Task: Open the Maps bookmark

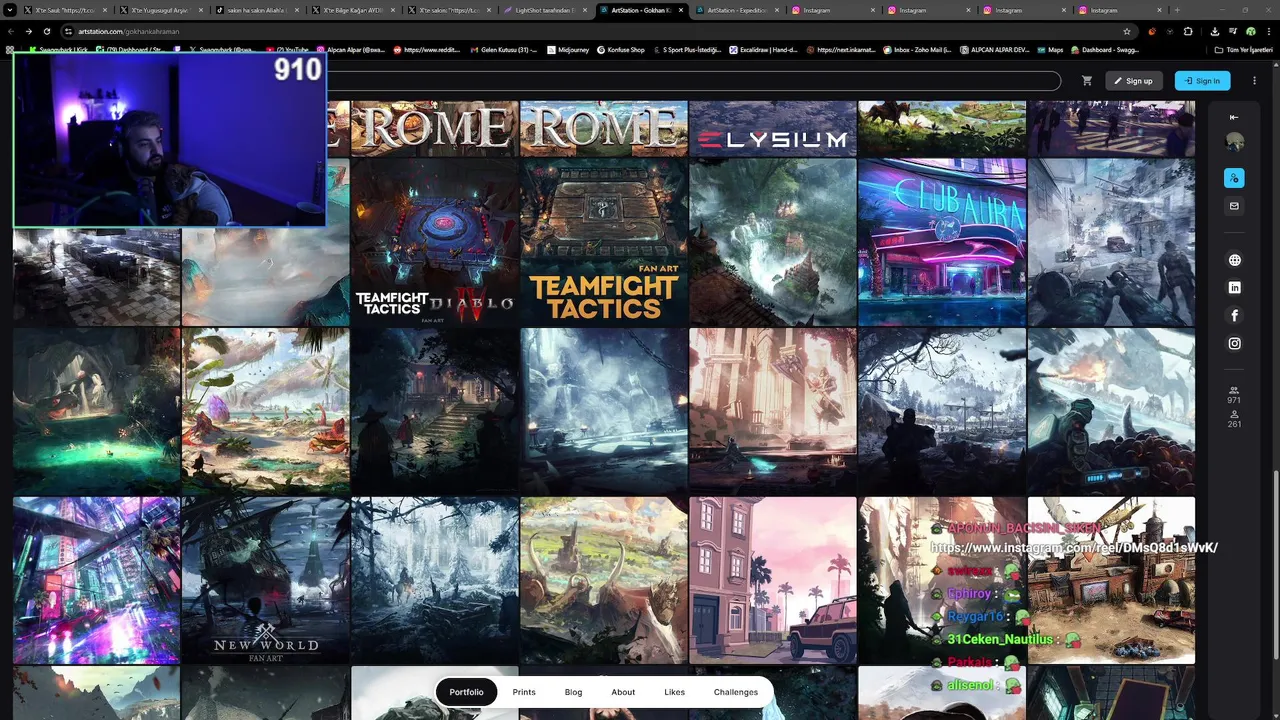Action: [1050, 49]
